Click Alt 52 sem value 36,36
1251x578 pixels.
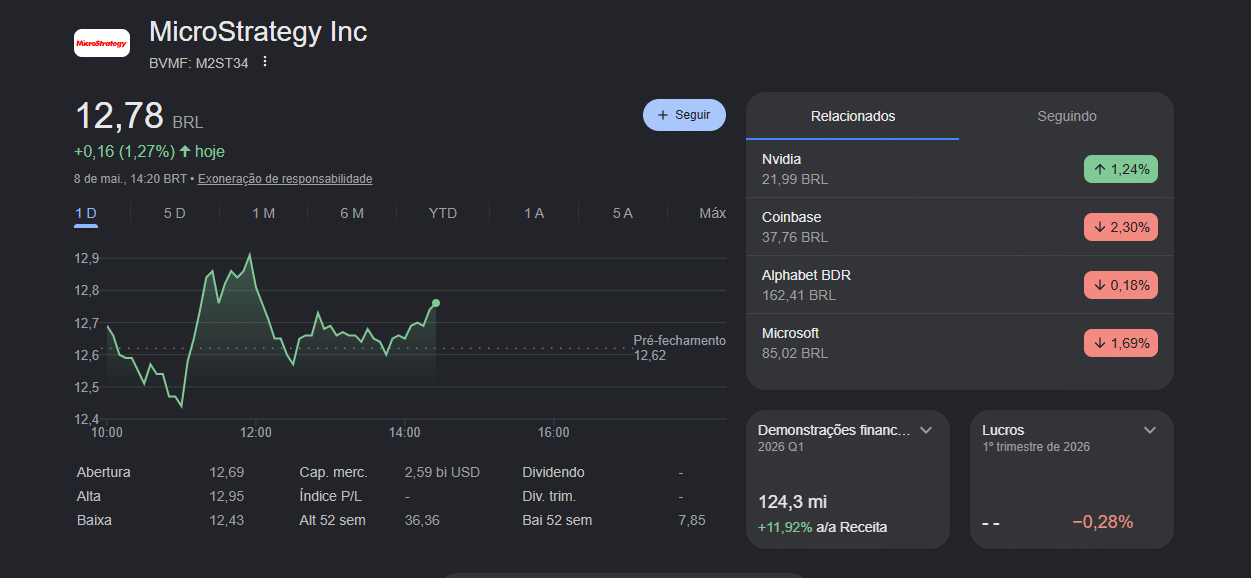coord(421,520)
